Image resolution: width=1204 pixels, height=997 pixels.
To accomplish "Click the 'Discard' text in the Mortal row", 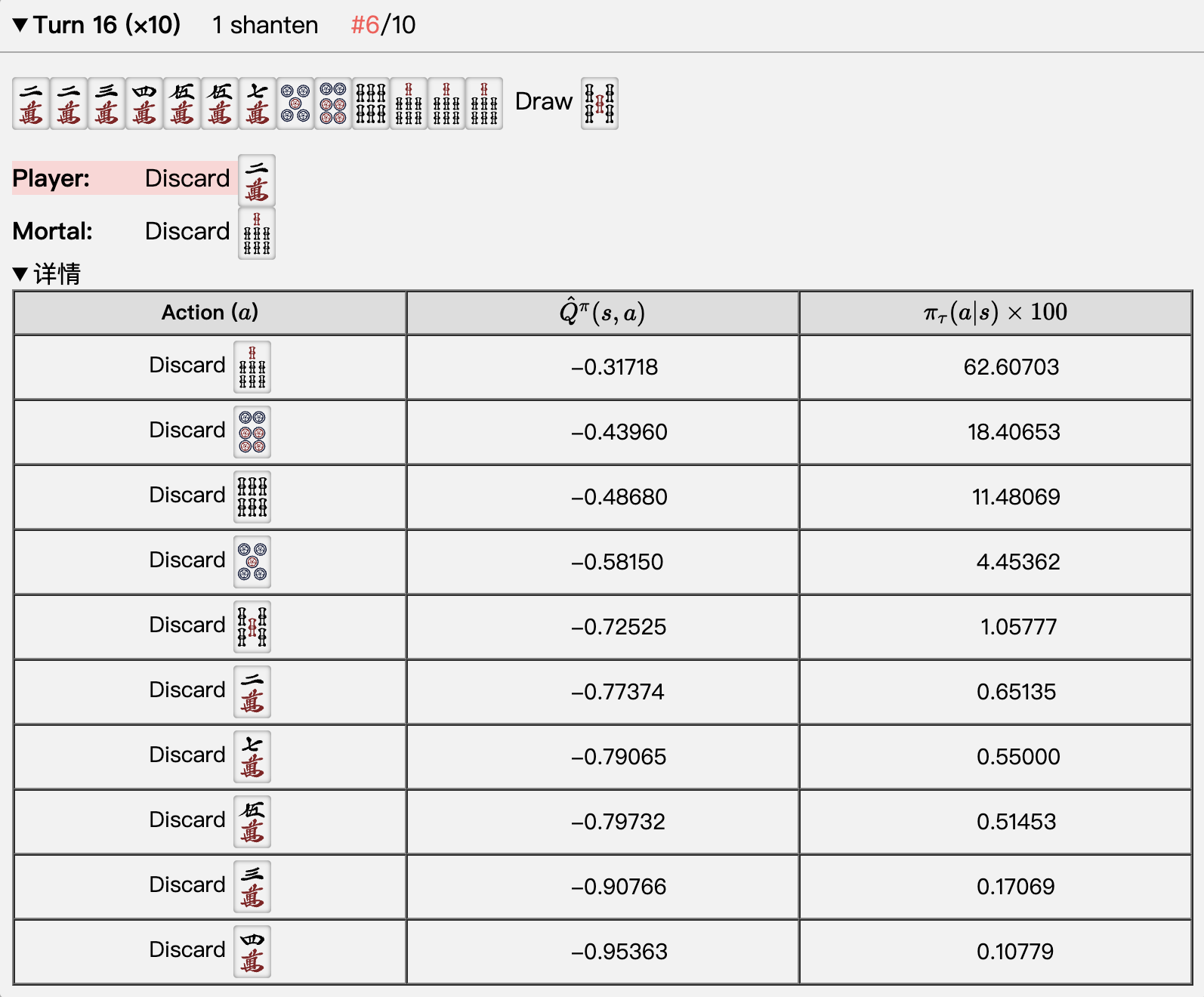I will pos(187,231).
